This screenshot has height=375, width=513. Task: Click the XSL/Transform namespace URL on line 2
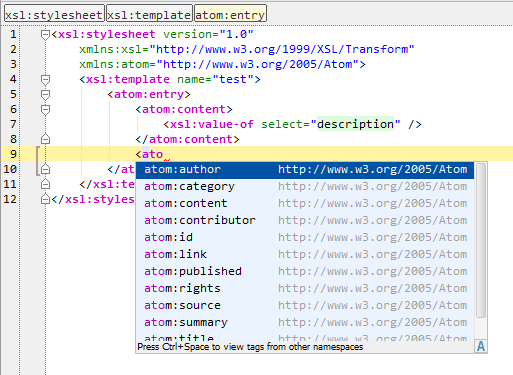tap(282, 49)
